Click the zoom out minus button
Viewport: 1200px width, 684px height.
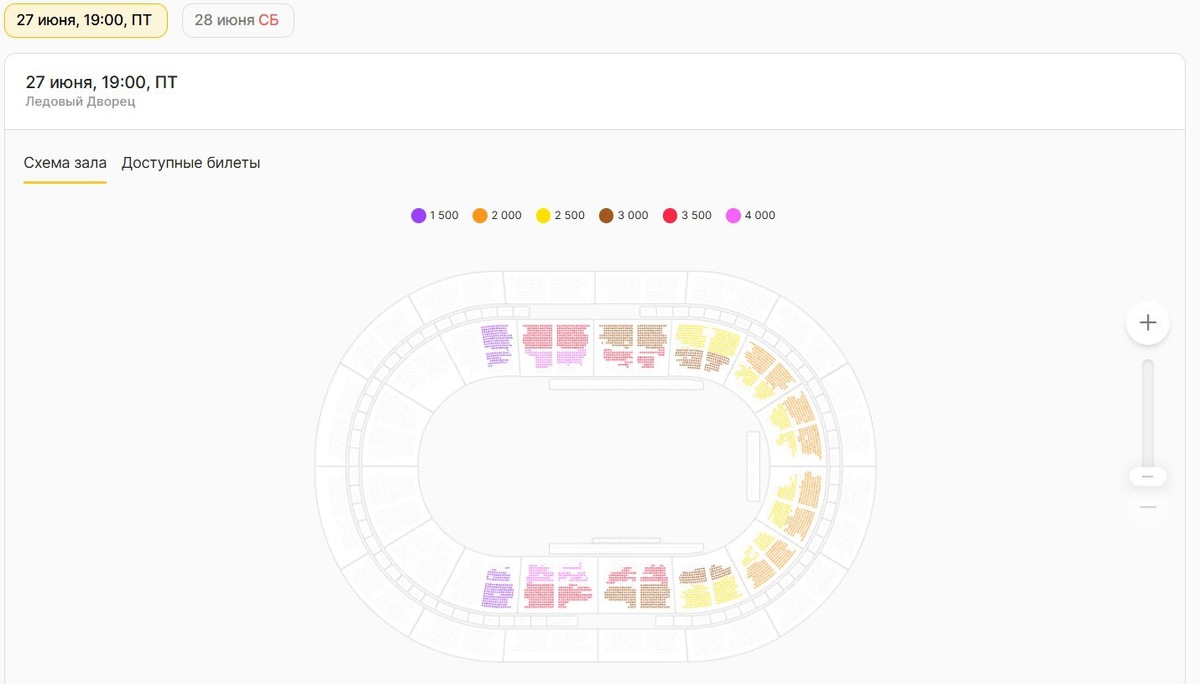1148,508
